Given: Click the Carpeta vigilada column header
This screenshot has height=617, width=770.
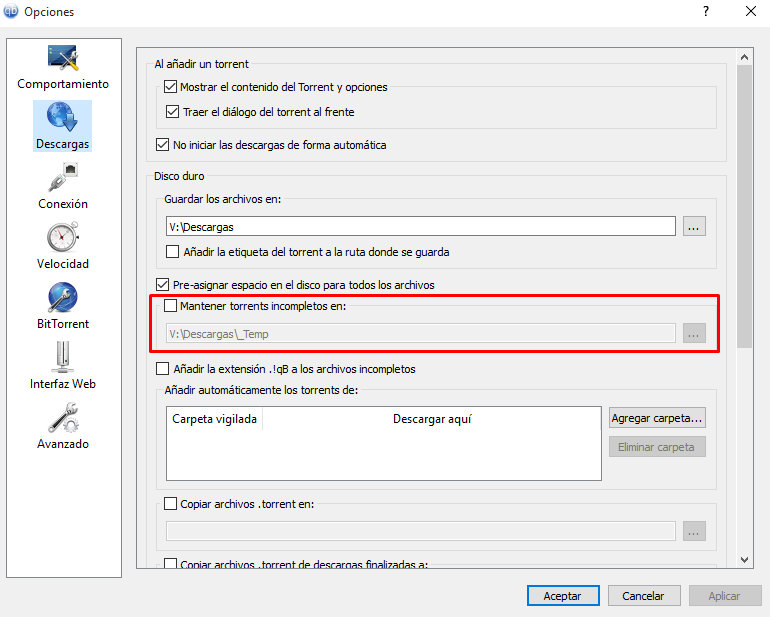Looking at the screenshot, I should coord(215,419).
